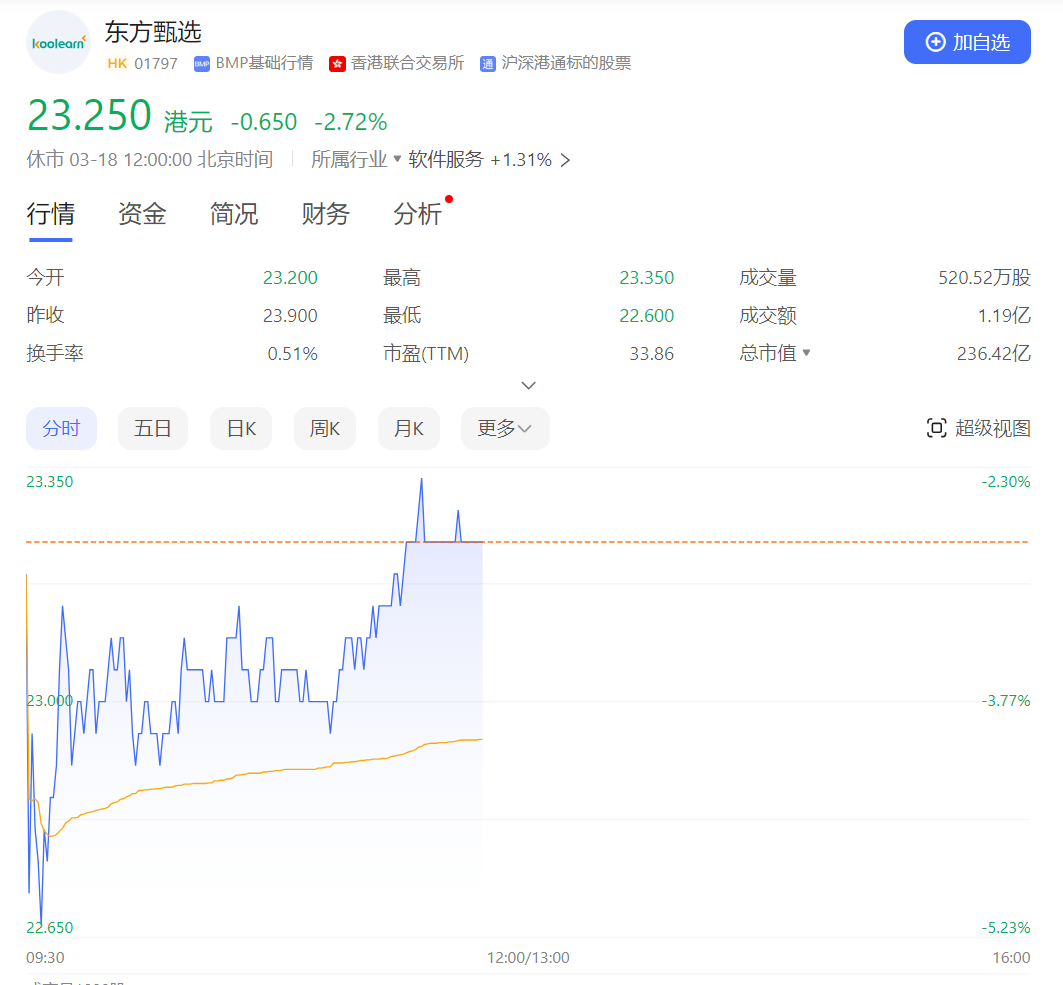1063x985 pixels.
Task: Click the BMP基础行情 label
Action: coord(264,64)
